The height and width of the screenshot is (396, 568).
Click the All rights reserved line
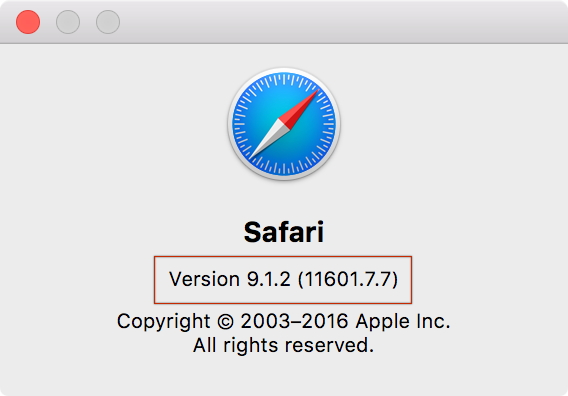[x=283, y=345]
